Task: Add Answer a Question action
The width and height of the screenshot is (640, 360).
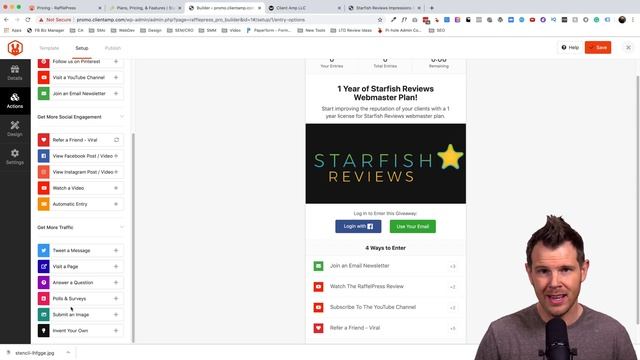Action: click(x=116, y=282)
